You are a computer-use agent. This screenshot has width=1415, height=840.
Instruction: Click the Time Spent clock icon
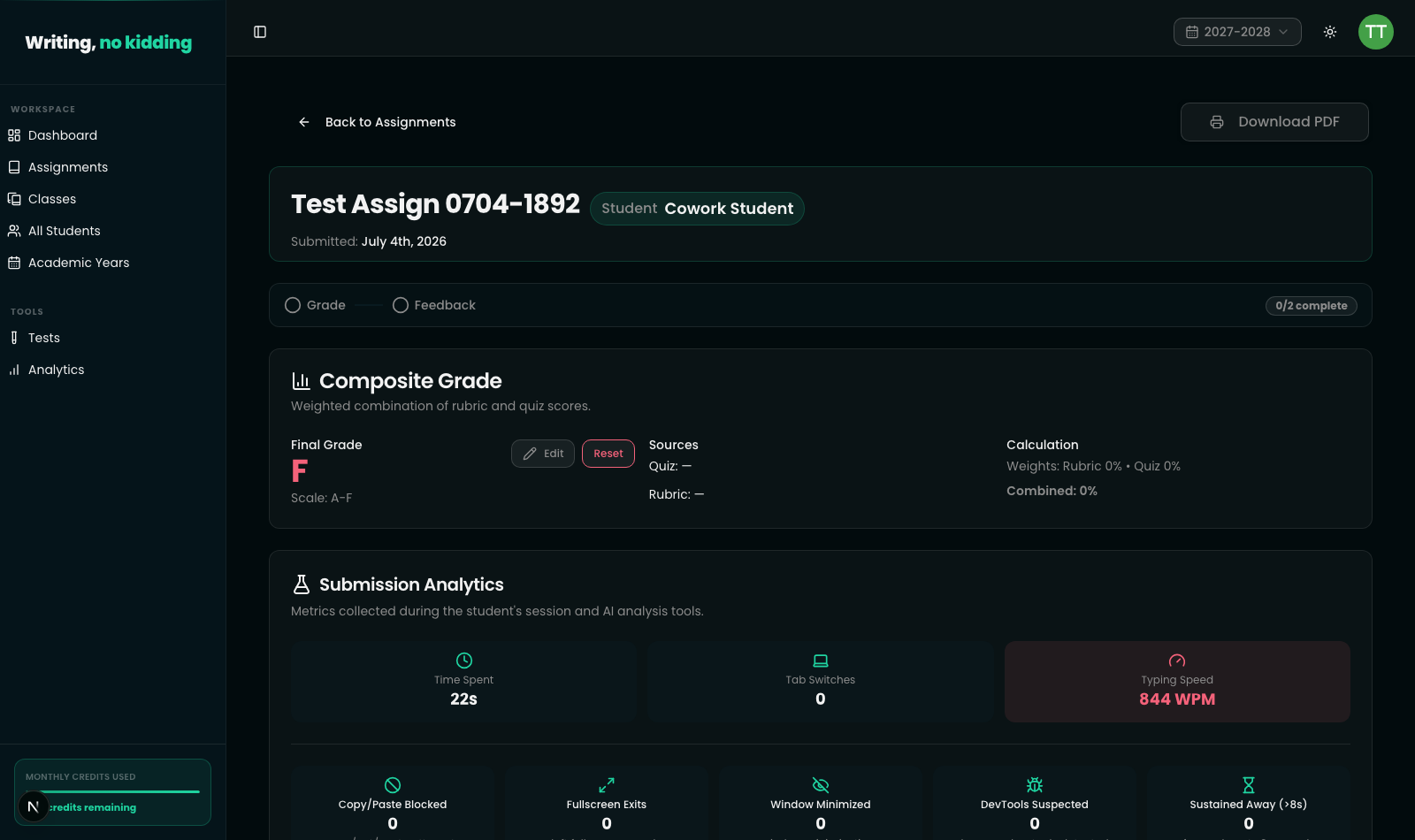point(464,661)
